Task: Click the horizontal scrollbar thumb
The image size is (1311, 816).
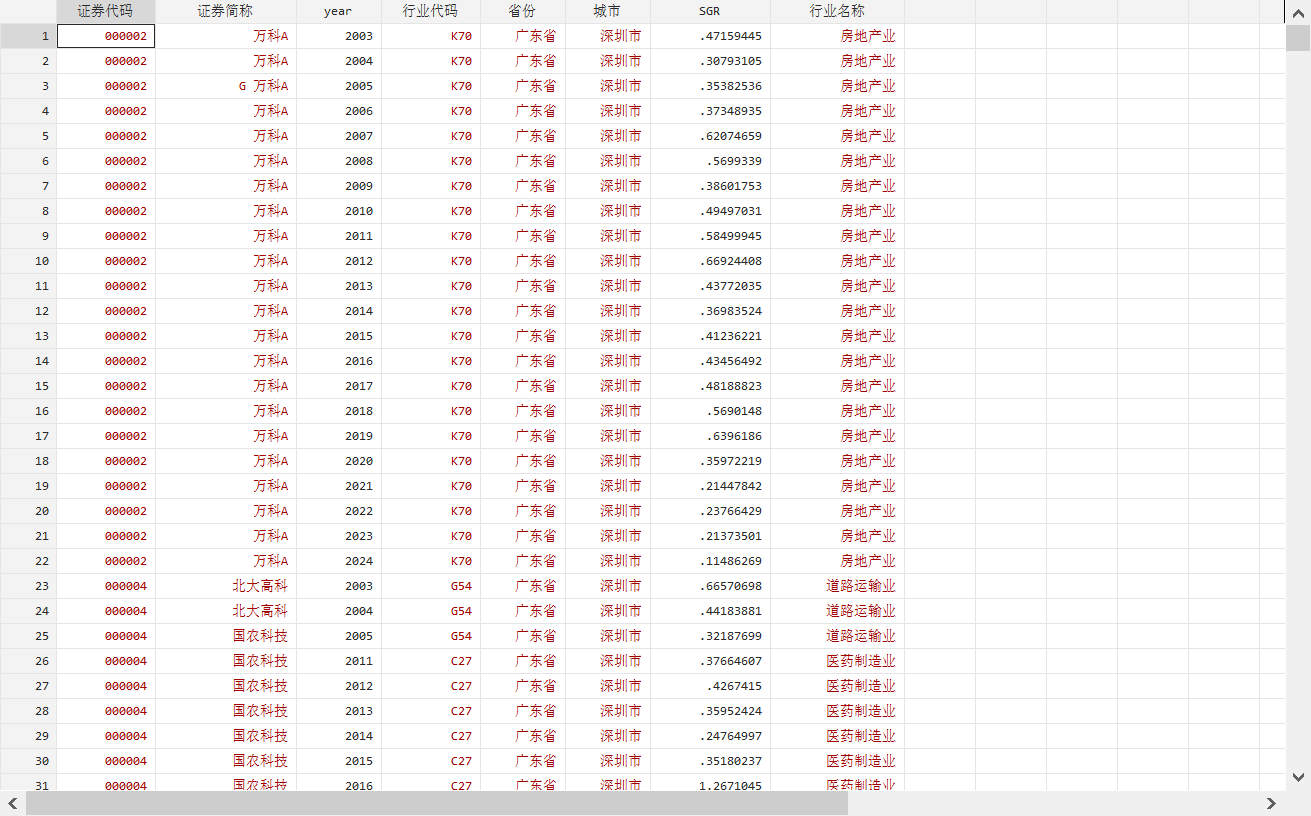Action: coord(437,803)
